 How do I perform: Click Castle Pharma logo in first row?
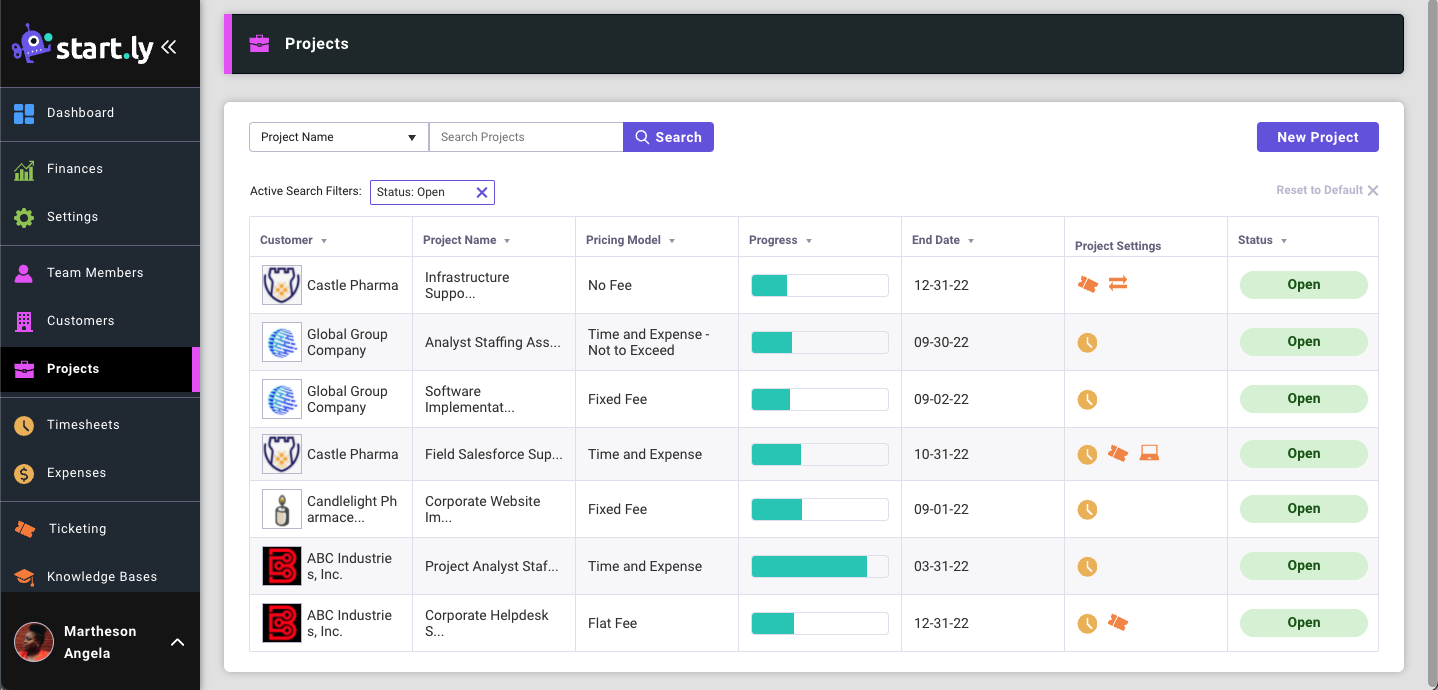tap(281, 285)
